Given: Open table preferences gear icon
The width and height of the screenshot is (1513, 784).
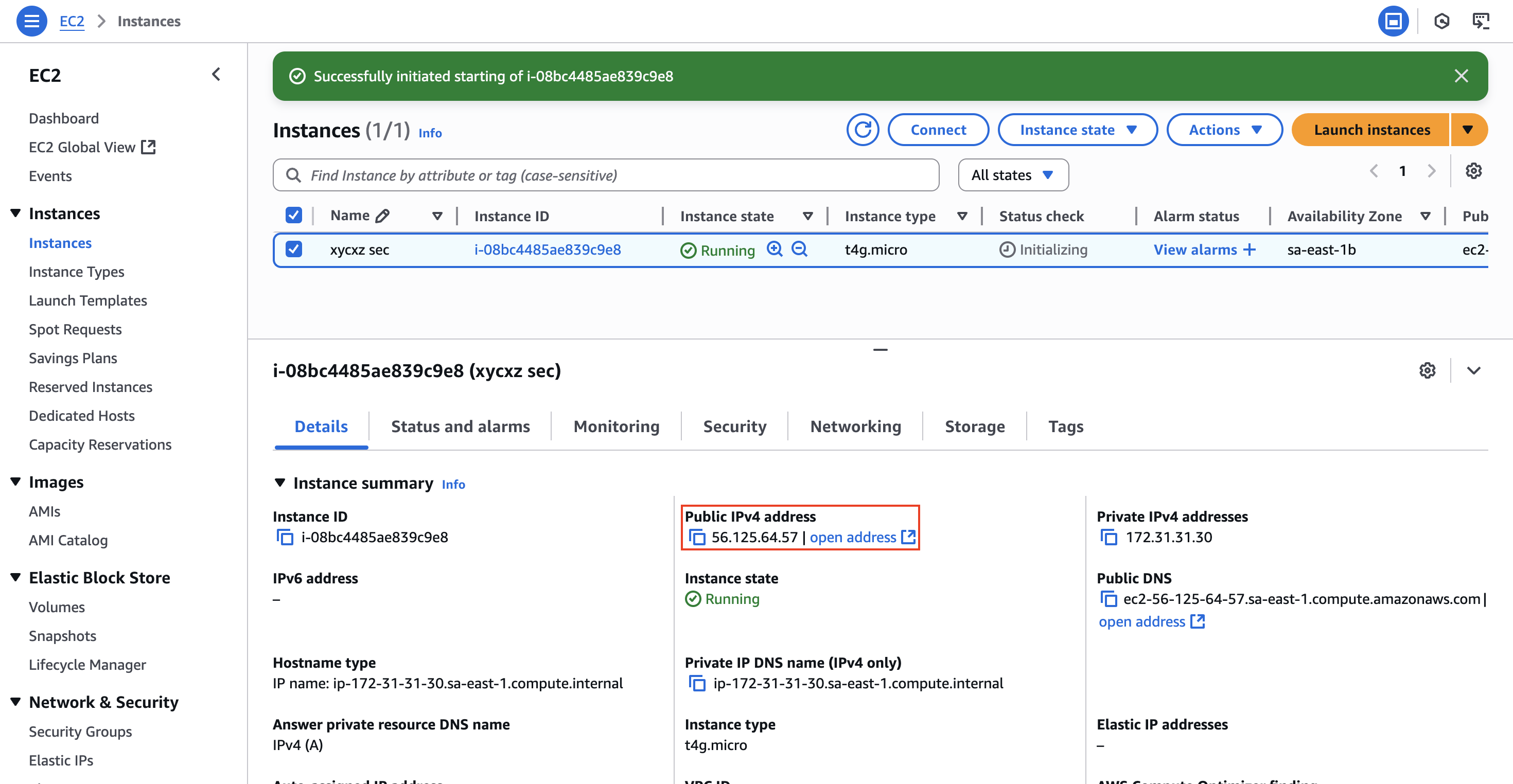Looking at the screenshot, I should tap(1473, 171).
